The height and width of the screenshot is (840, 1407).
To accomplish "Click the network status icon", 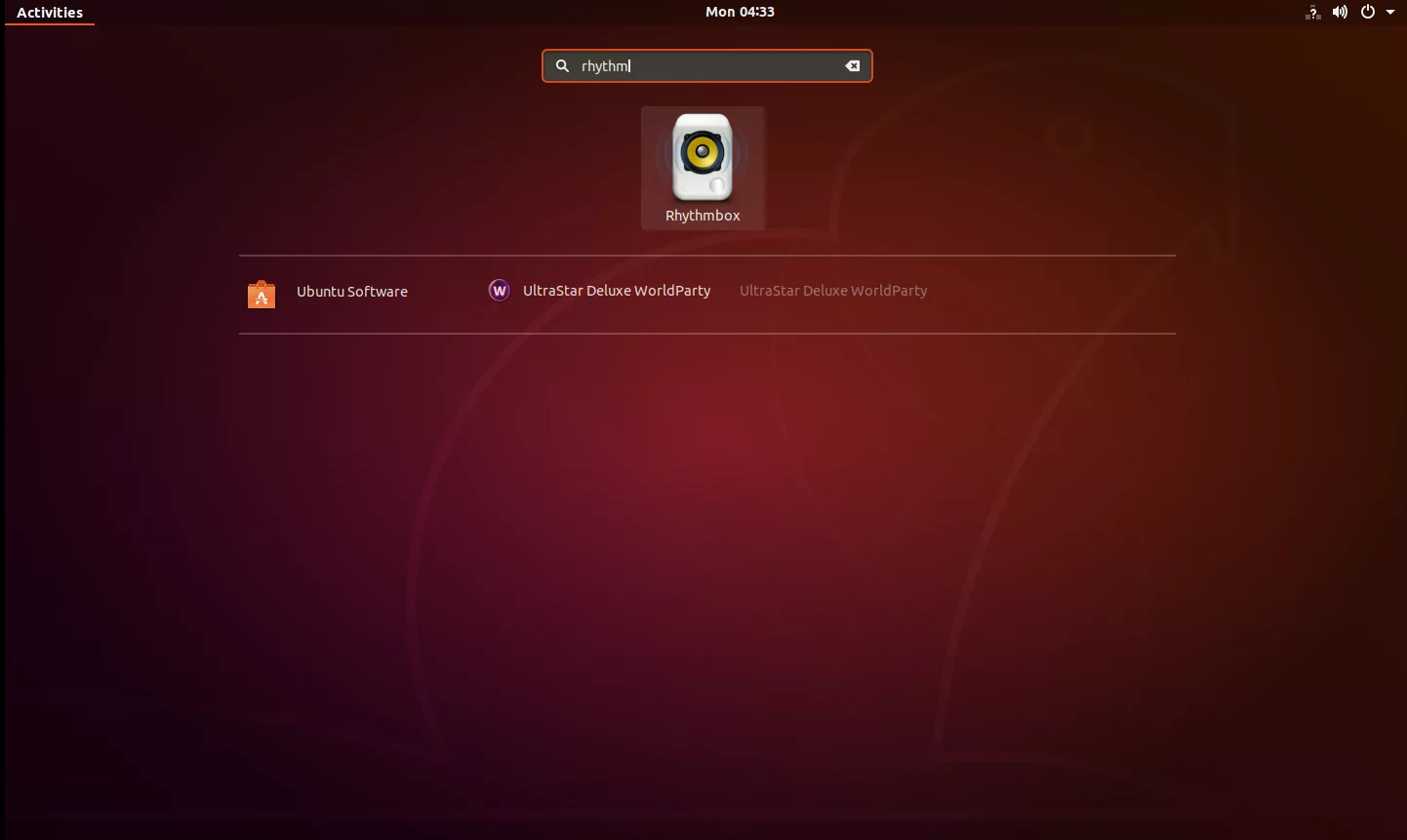I will pos(1313,12).
